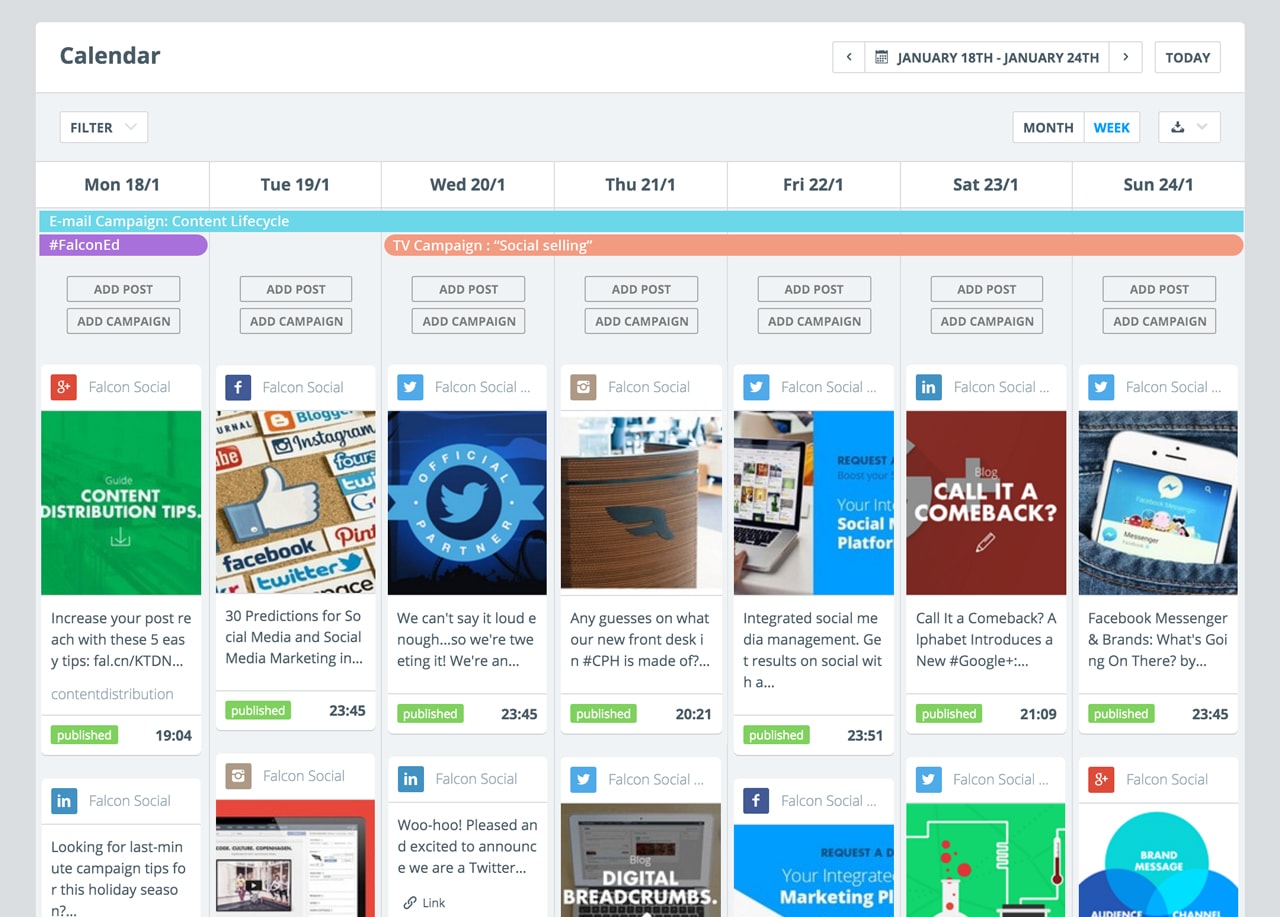
Task: Select the Fri 22/1 column header
Action: pyautogui.click(x=814, y=184)
